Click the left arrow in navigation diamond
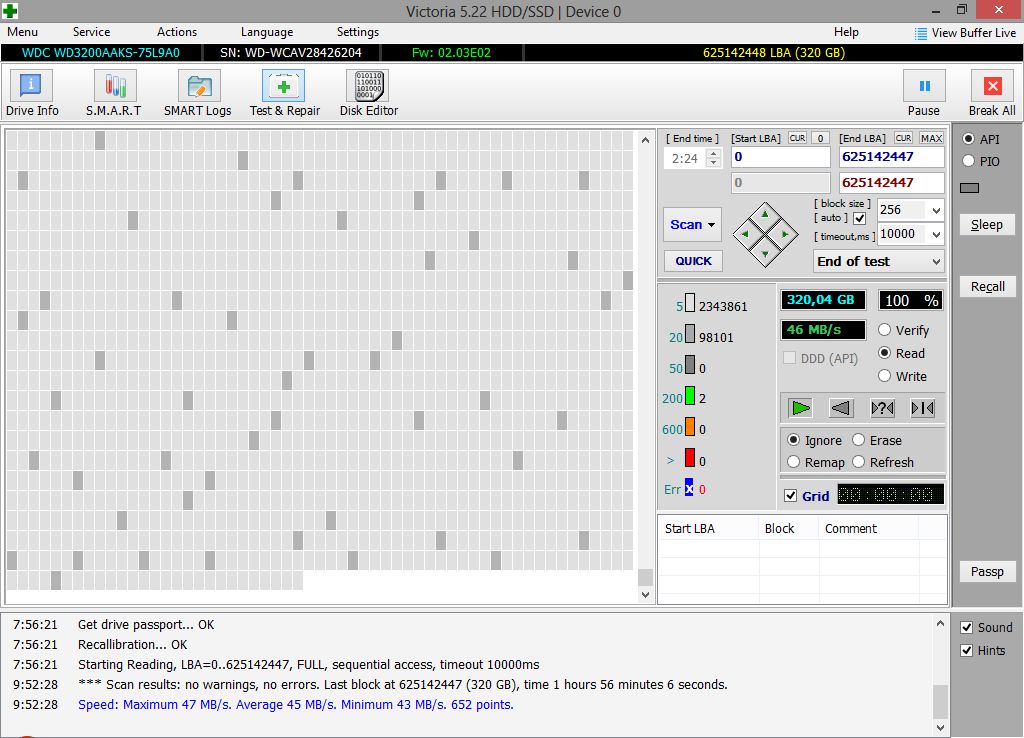This screenshot has height=738, width=1024. point(745,234)
